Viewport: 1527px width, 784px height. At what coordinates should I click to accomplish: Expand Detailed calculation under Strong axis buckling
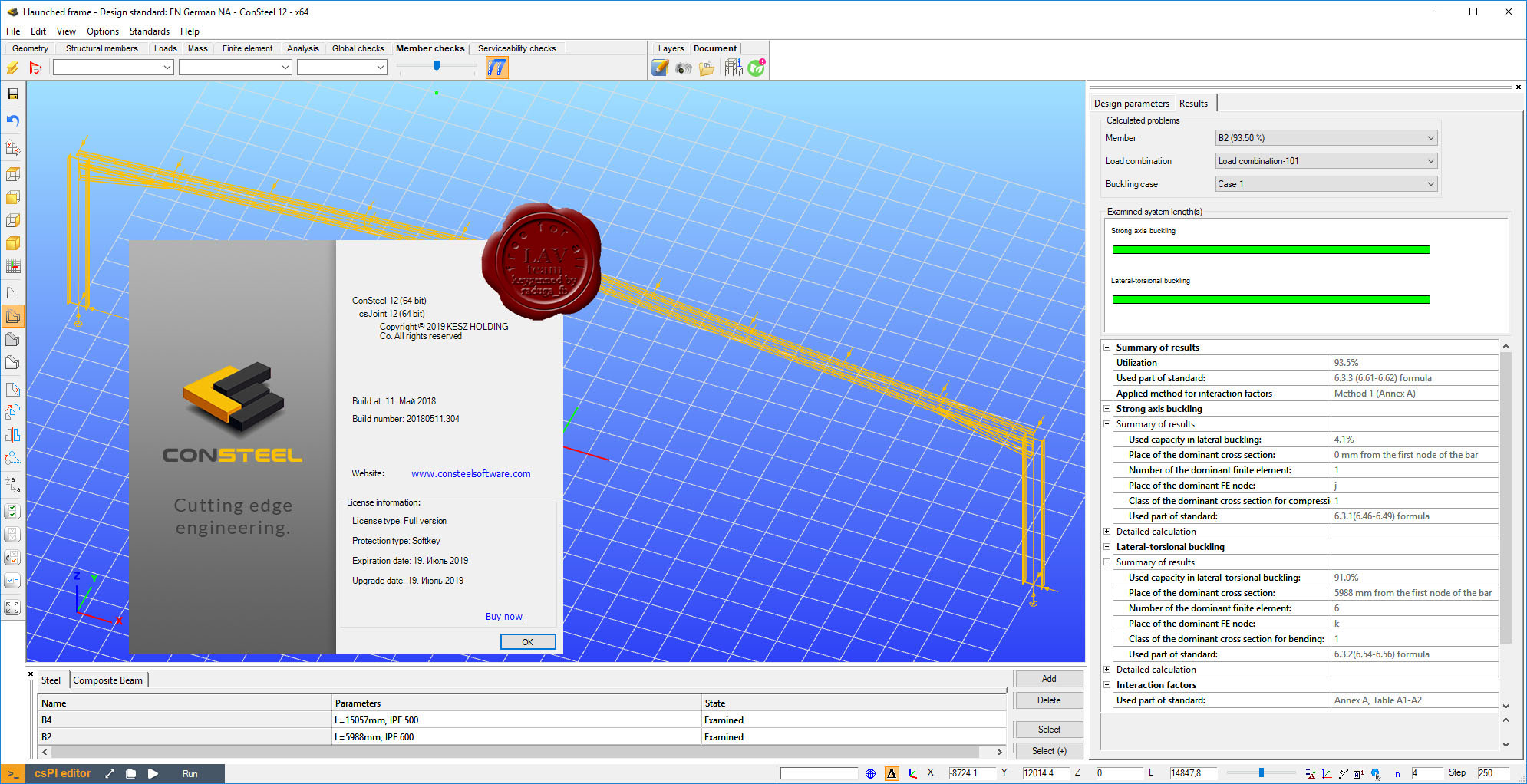pos(1107,532)
